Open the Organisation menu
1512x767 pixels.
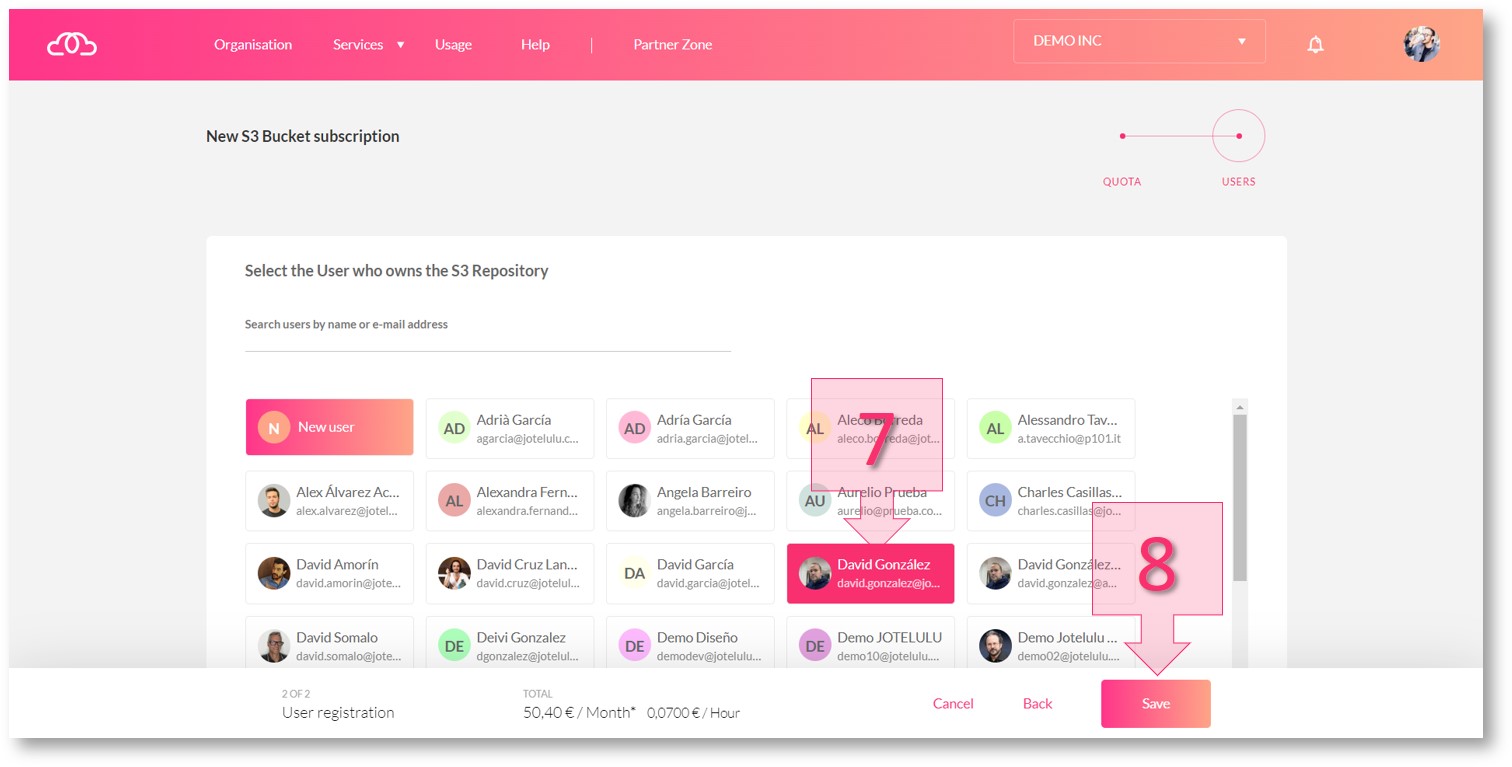(x=253, y=45)
